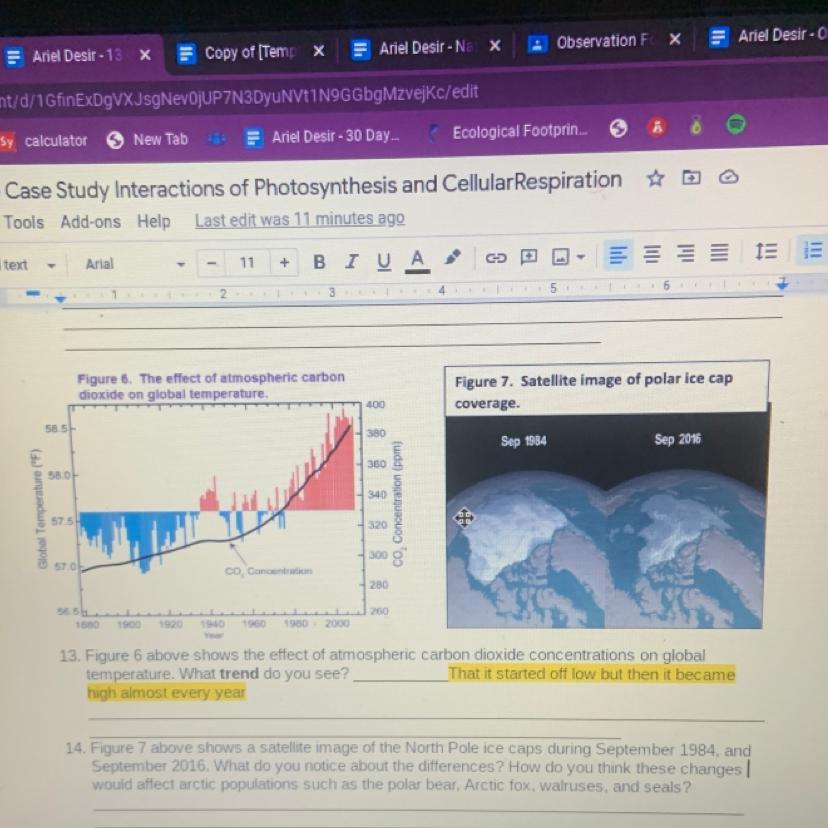Switch to the 'Copy of [Temp' tab

tap(238, 52)
